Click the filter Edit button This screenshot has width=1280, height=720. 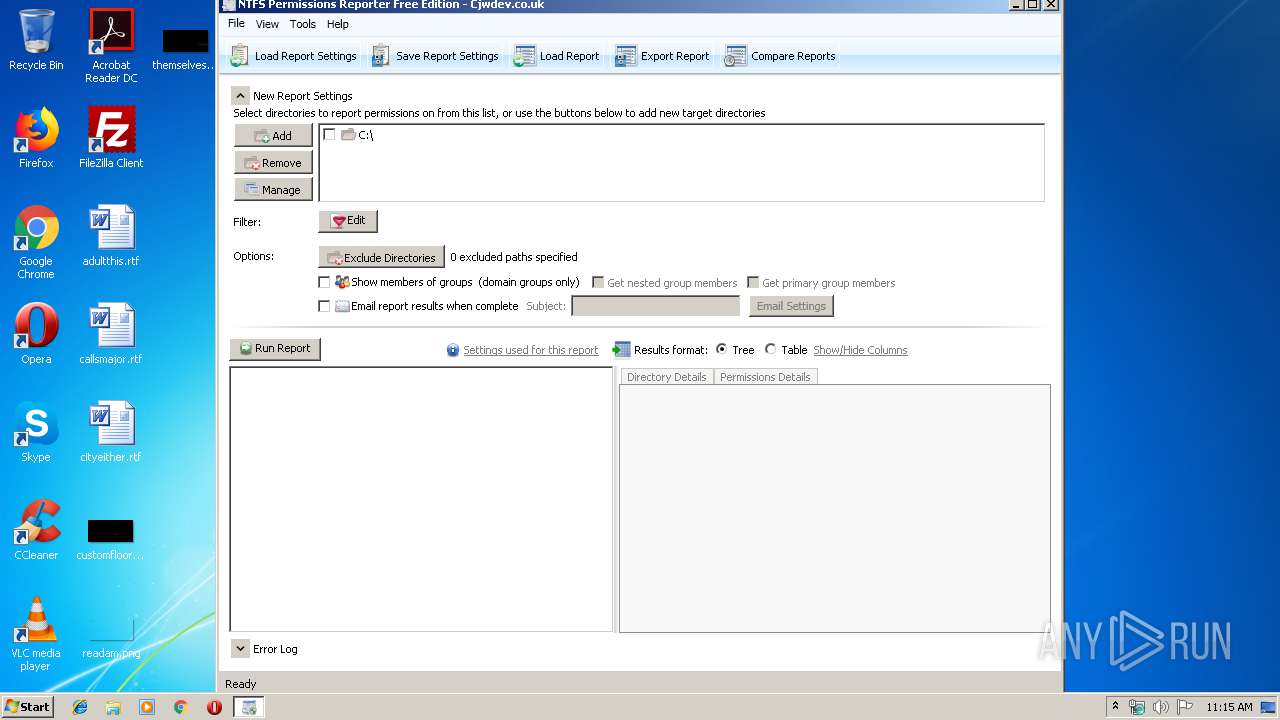tap(348, 221)
